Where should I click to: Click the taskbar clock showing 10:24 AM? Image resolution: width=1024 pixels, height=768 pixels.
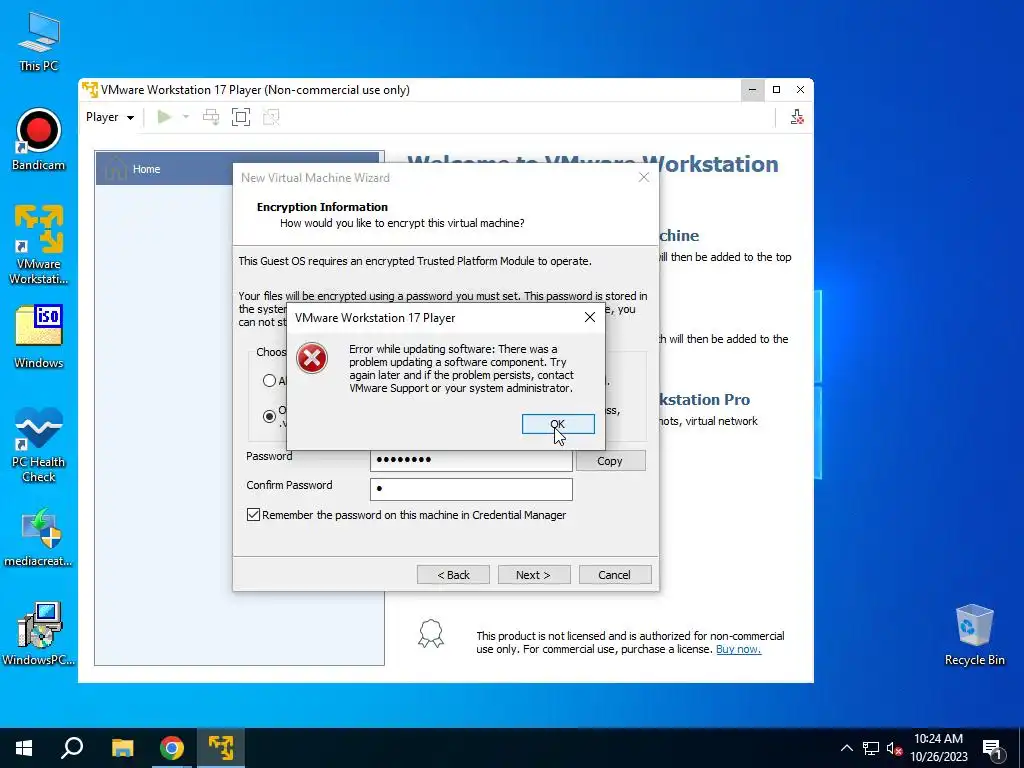939,748
